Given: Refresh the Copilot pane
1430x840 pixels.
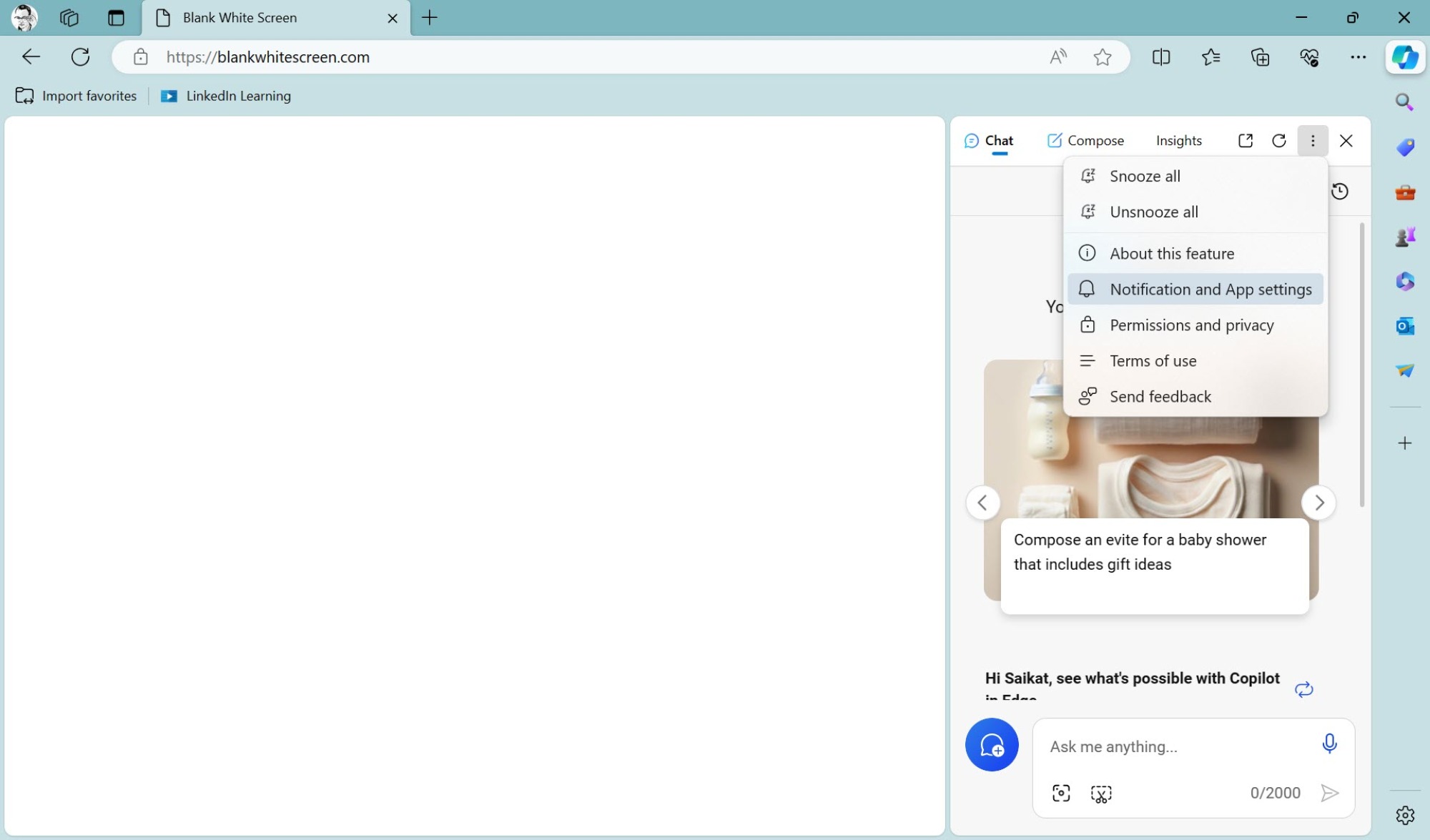Looking at the screenshot, I should 1279,141.
